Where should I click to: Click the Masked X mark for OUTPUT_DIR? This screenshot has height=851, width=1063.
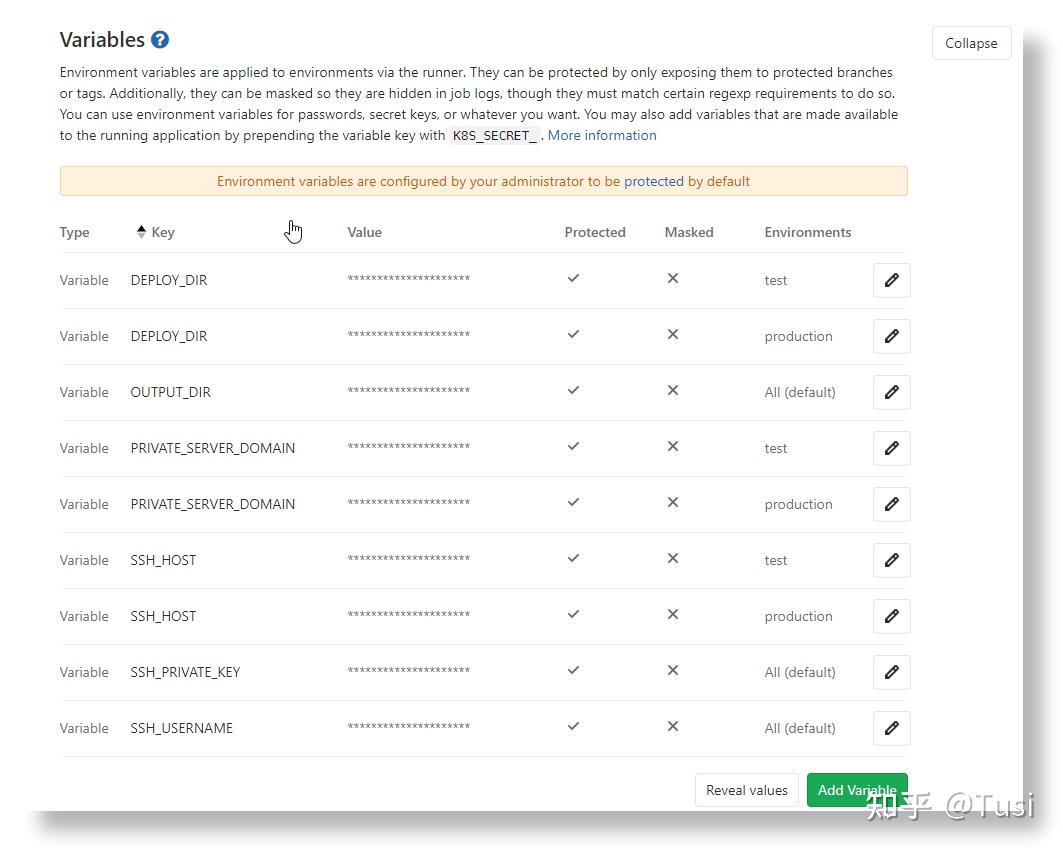(x=673, y=391)
